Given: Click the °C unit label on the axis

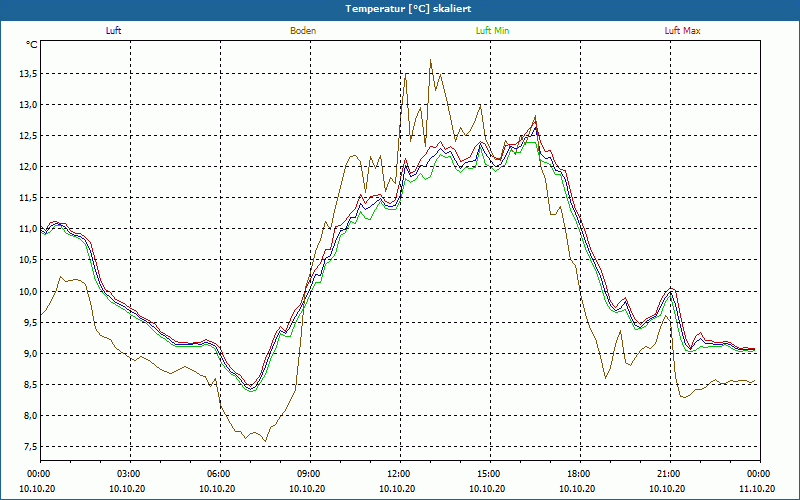Looking at the screenshot, I should (x=32, y=45).
